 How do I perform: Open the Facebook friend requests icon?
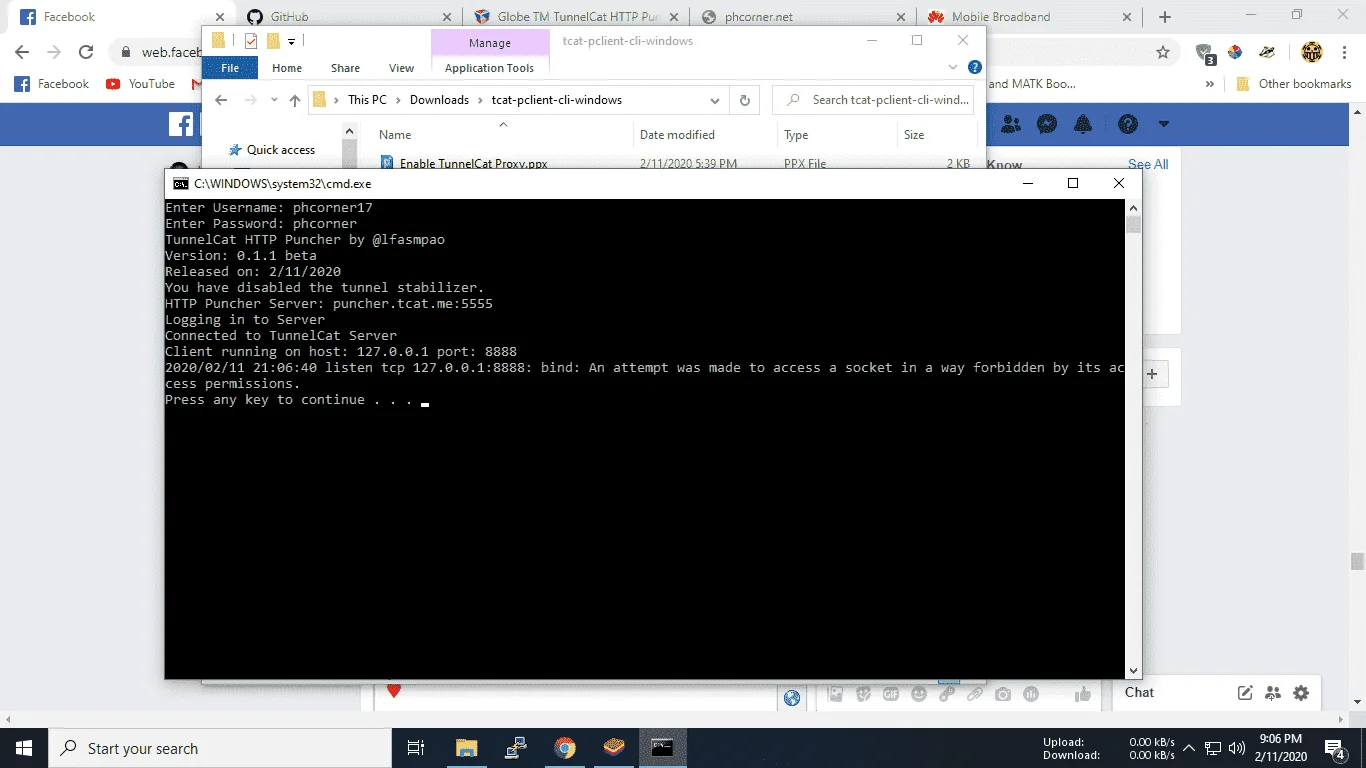tap(1011, 124)
